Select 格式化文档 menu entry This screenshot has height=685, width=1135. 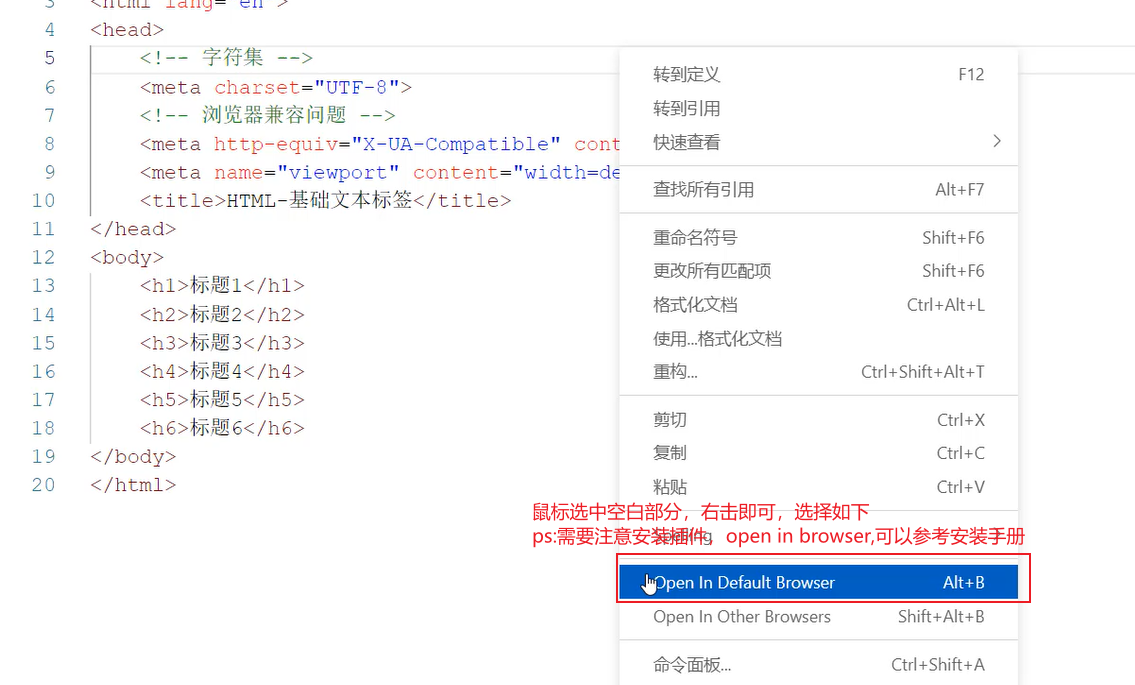tap(818, 305)
